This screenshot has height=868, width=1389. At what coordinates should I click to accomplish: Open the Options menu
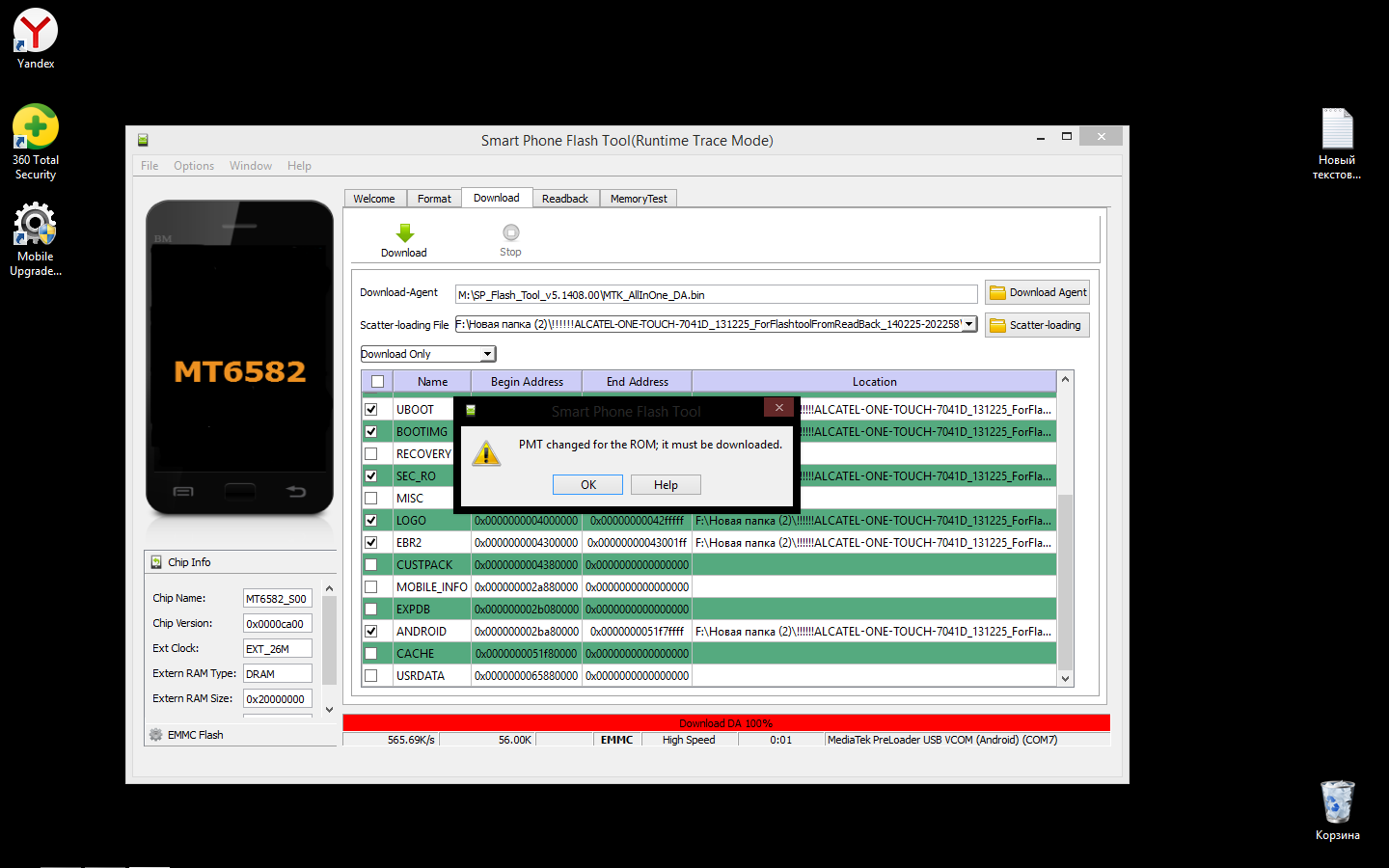(194, 166)
